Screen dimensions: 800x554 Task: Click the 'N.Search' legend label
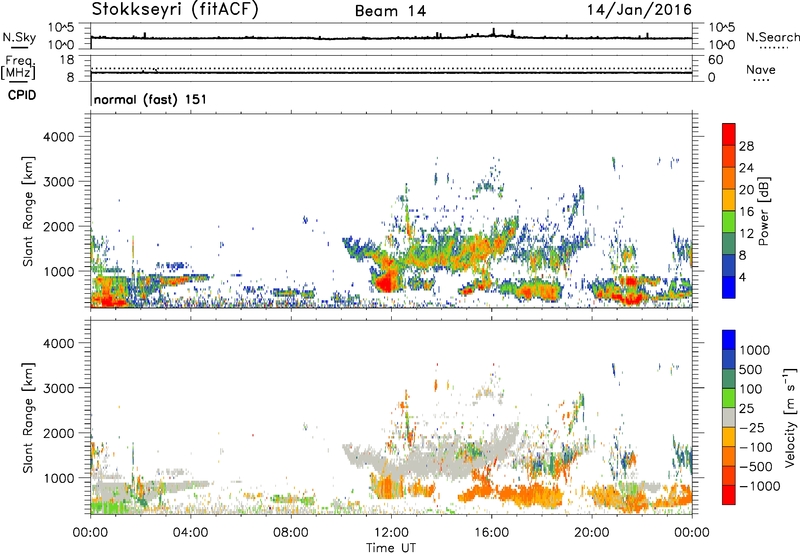click(772, 37)
